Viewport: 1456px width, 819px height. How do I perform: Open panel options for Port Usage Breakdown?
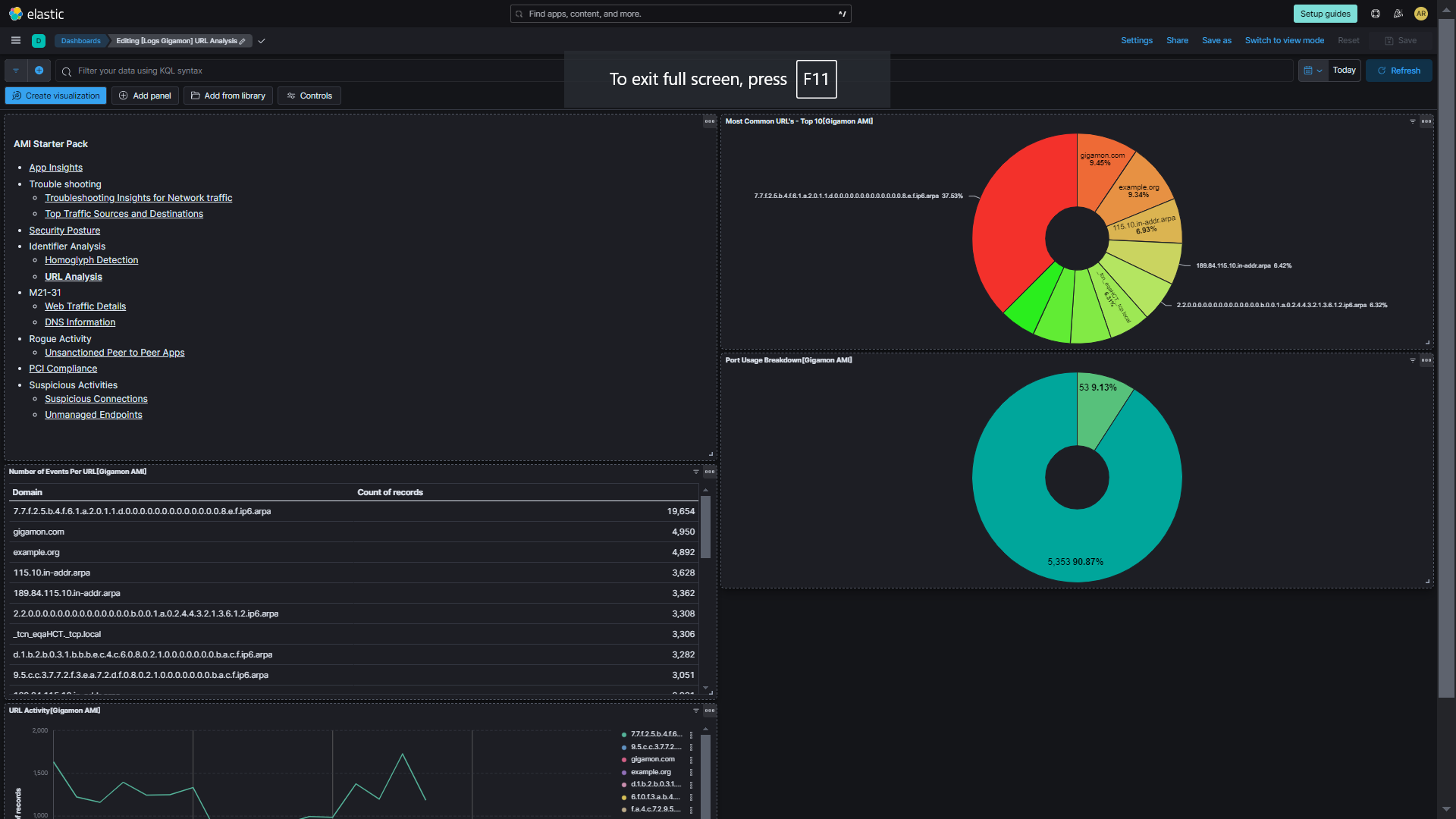click(1426, 361)
